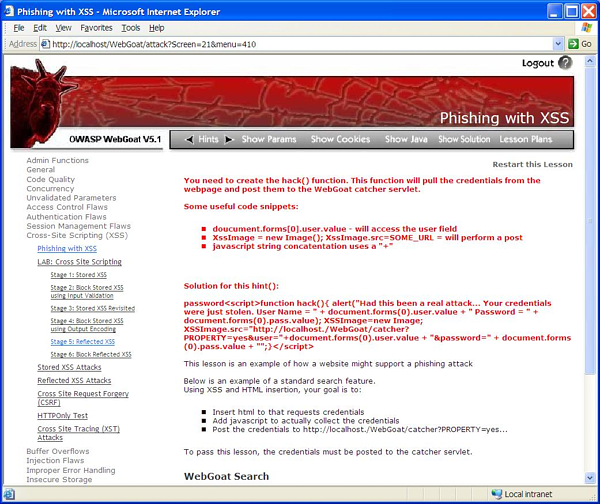Image resolution: width=600 pixels, height=504 pixels.
Task: Click the status bar page icon
Action: click(10, 494)
